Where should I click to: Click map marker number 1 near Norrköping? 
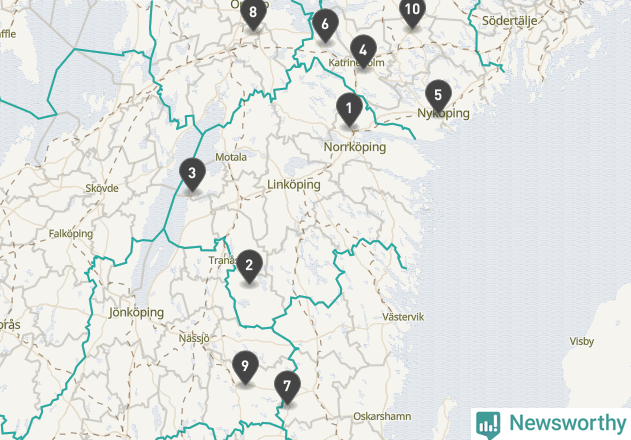[349, 109]
